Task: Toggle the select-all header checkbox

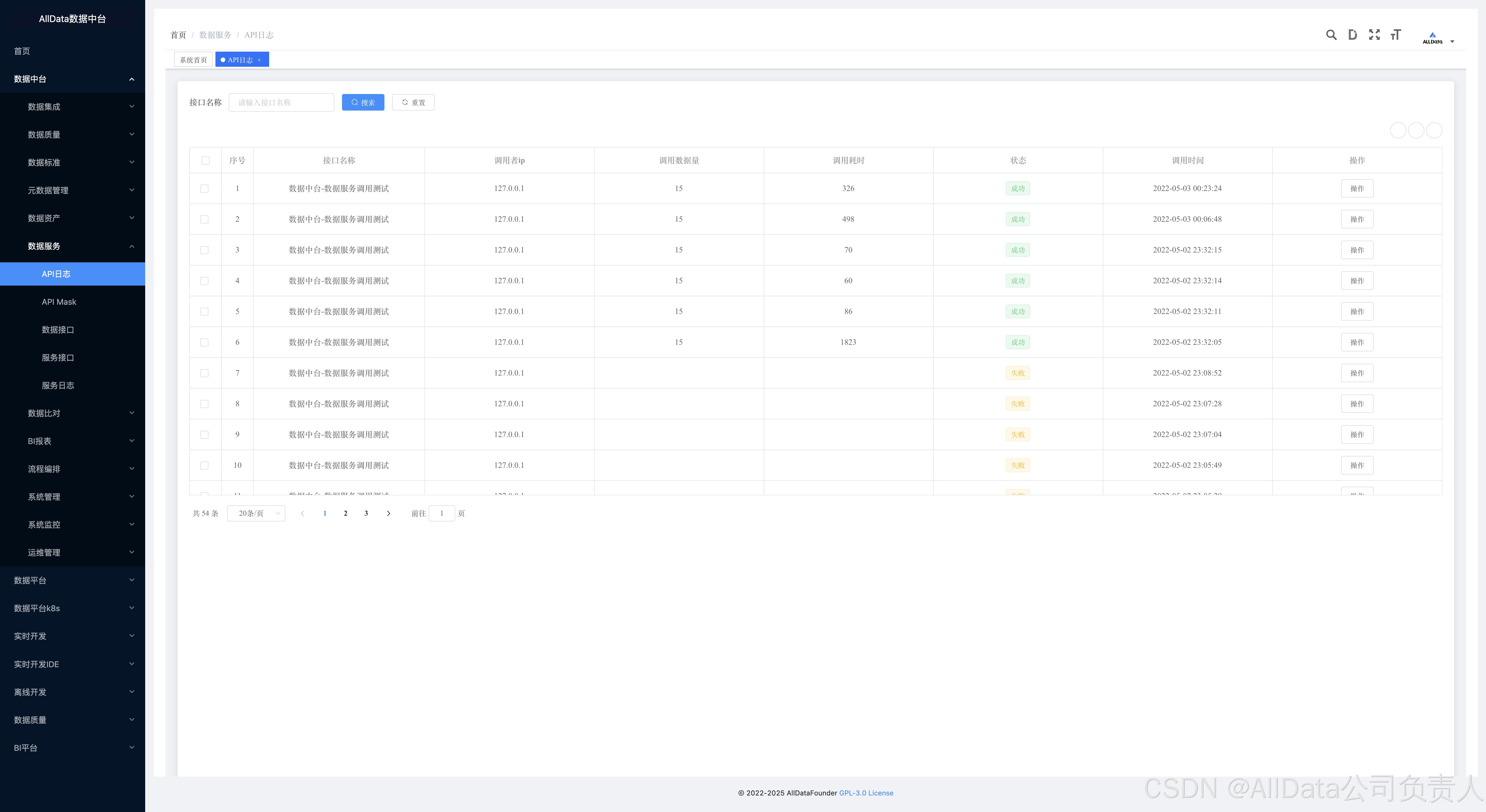Action: pyautogui.click(x=205, y=160)
